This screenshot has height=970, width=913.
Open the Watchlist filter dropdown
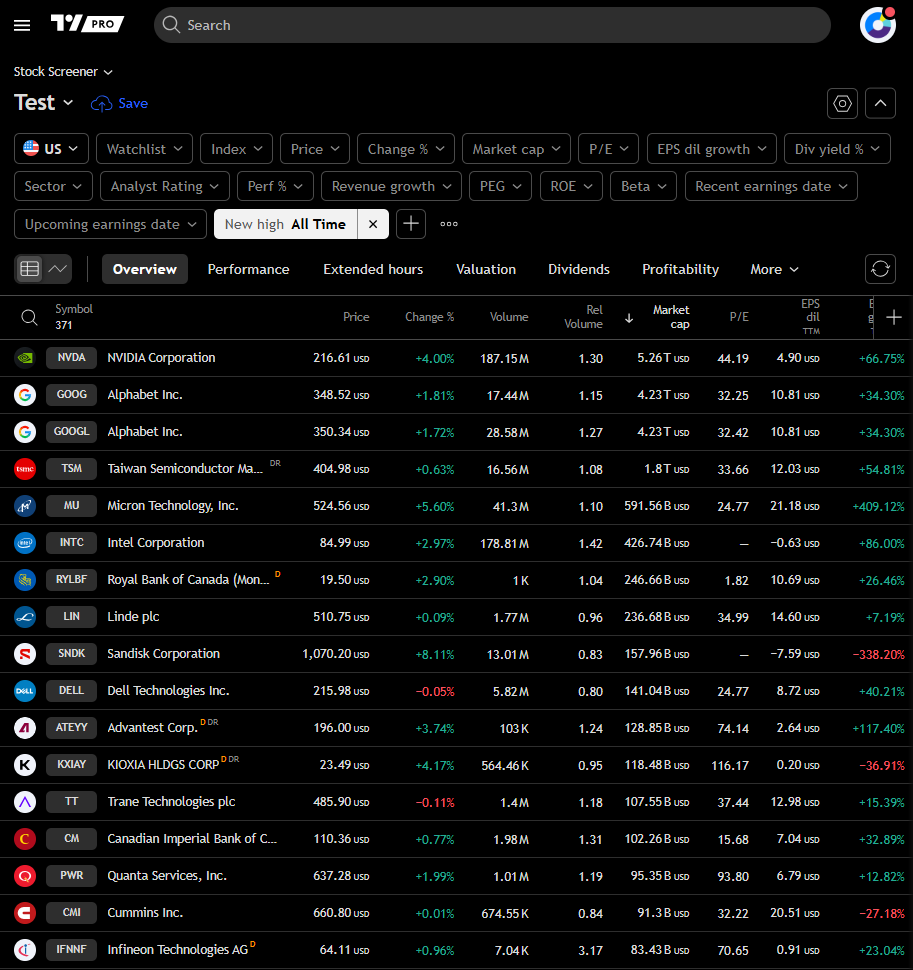(x=144, y=149)
